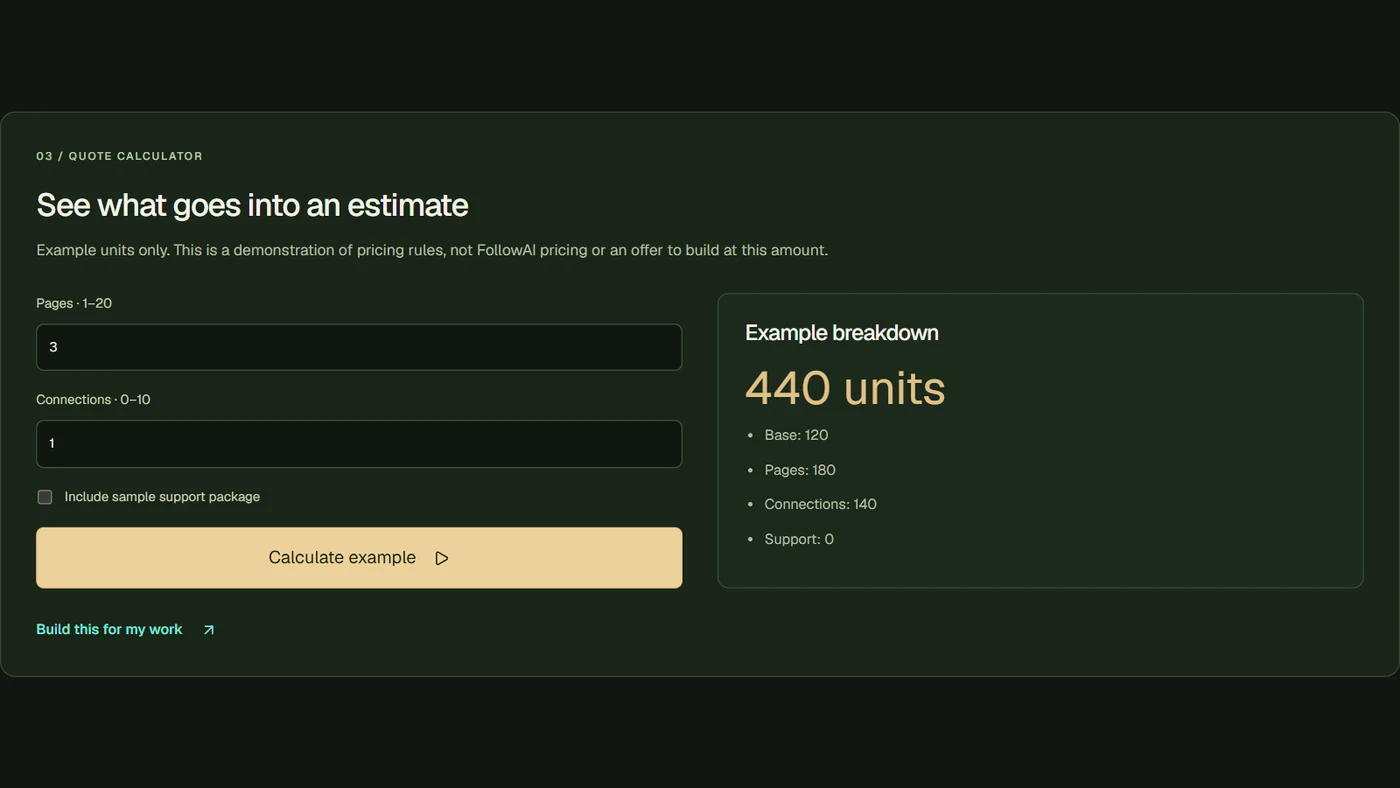Screen dimensions: 1400x788
Task: Click the arrow icon beside Build this for my work
Action: tap(208, 630)
